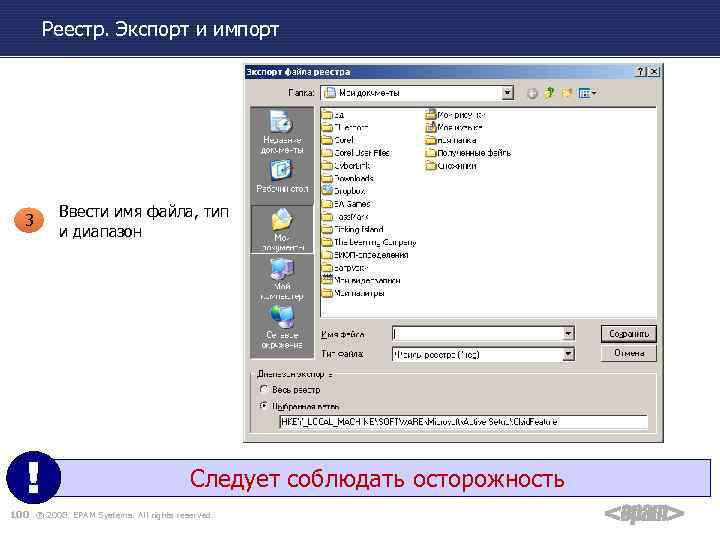Image resolution: width=720 pixels, height=540 pixels.
Task: Open Сетевое окружение in the places bar
Action: coord(281,327)
